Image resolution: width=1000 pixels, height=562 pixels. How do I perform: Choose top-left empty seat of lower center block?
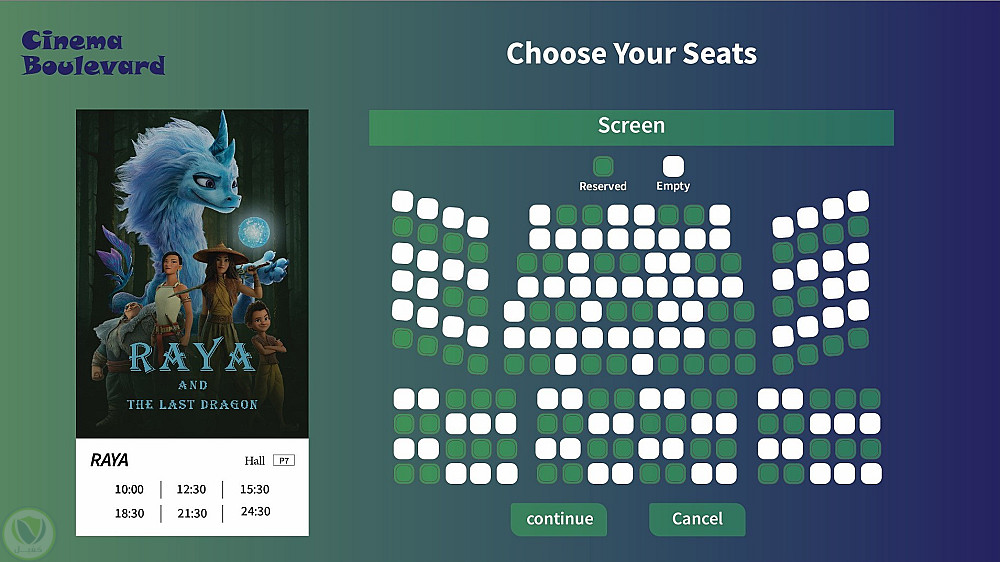click(547, 399)
